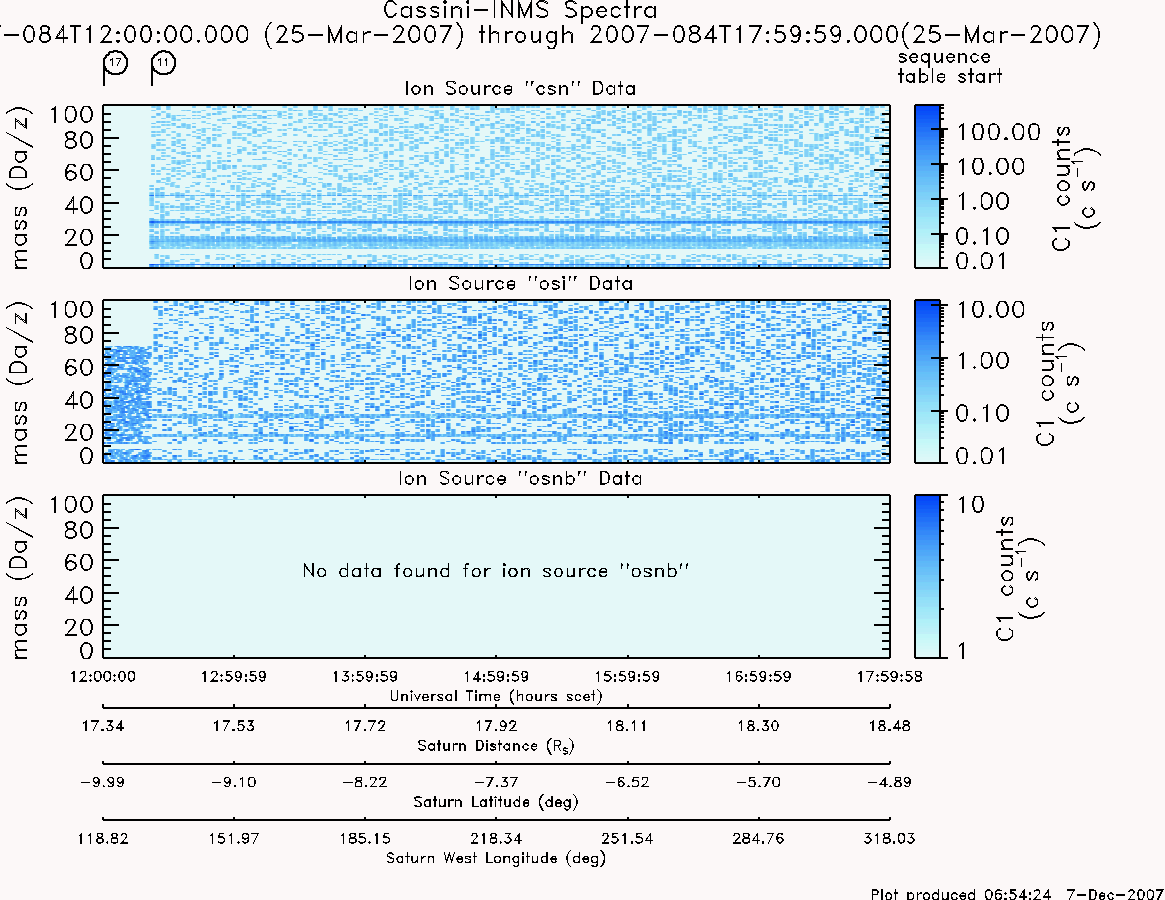
Task: Click the longitude value 251.54
Action: [627, 838]
